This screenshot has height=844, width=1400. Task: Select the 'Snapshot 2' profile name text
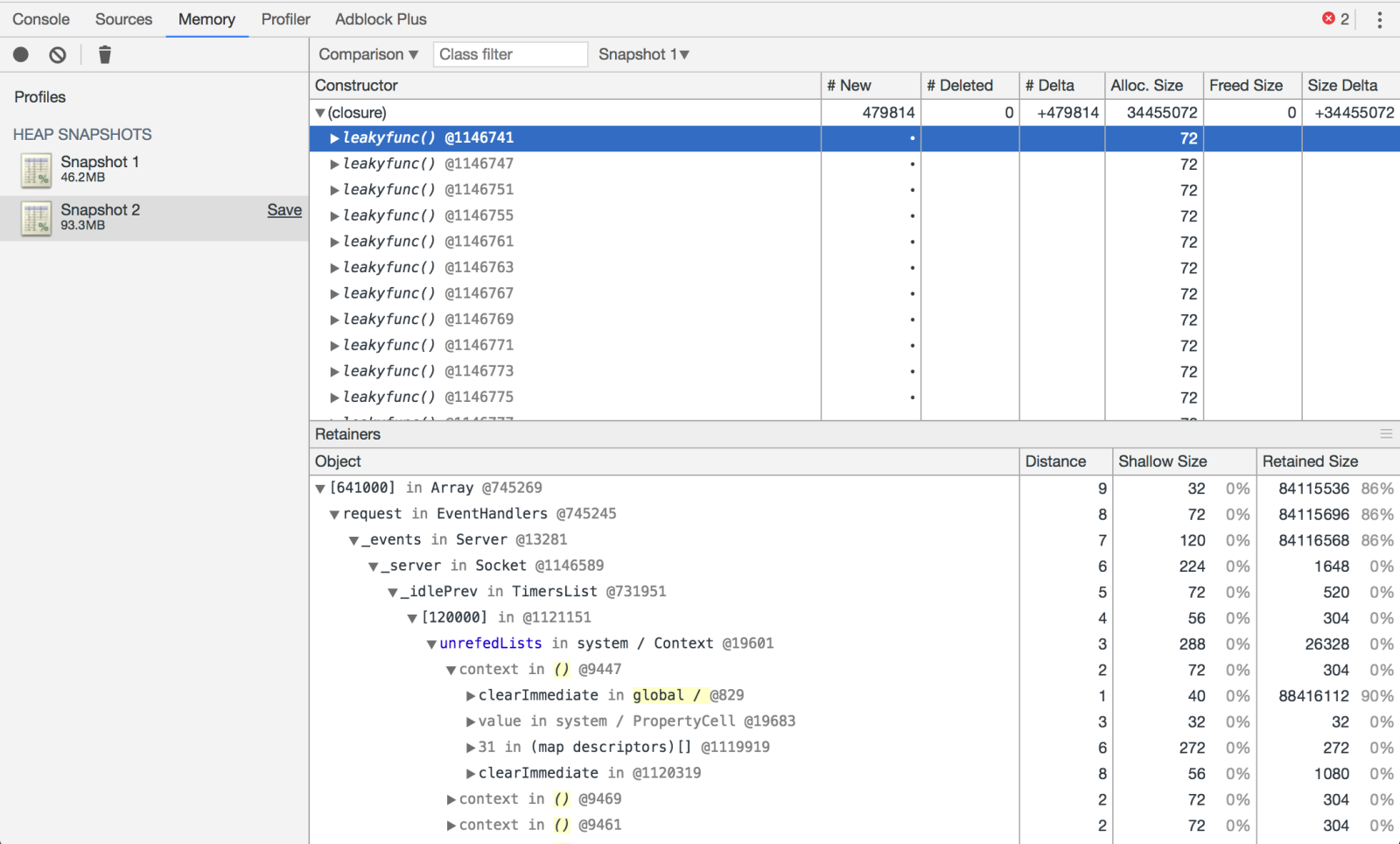coord(100,210)
